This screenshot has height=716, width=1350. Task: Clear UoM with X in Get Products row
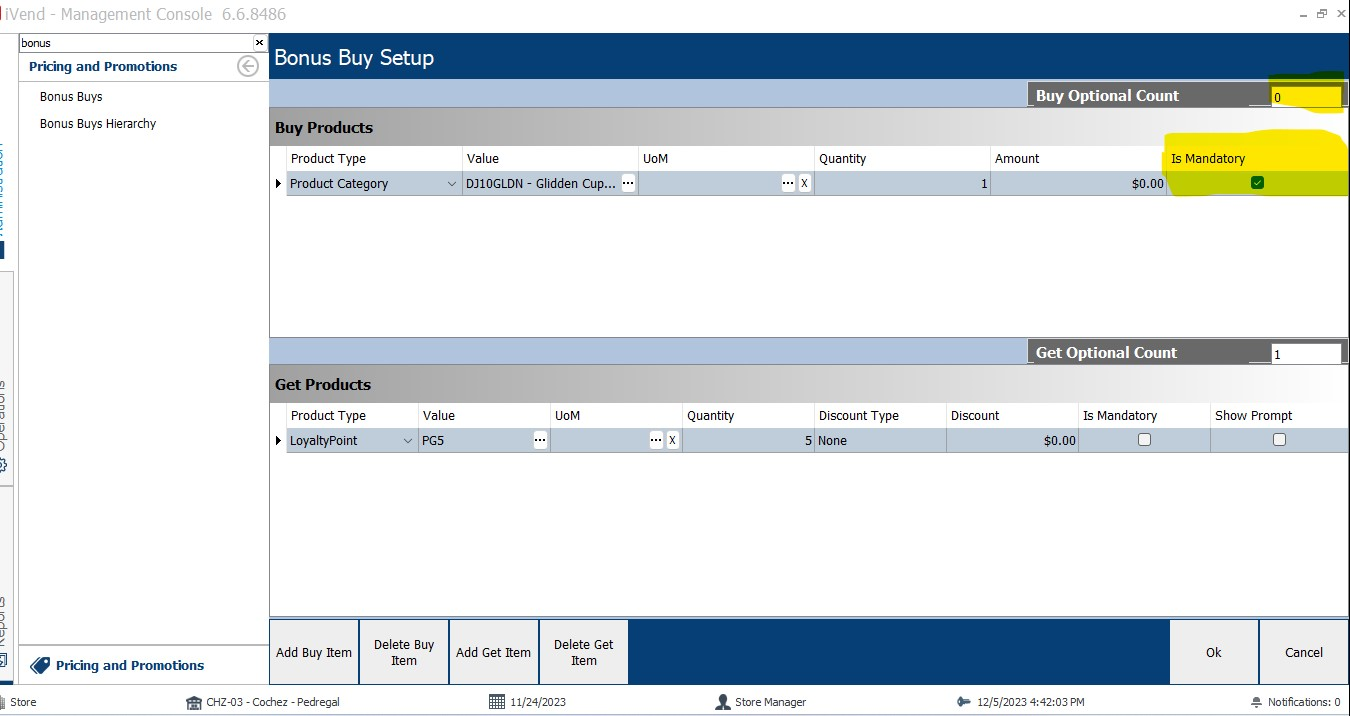(x=672, y=440)
